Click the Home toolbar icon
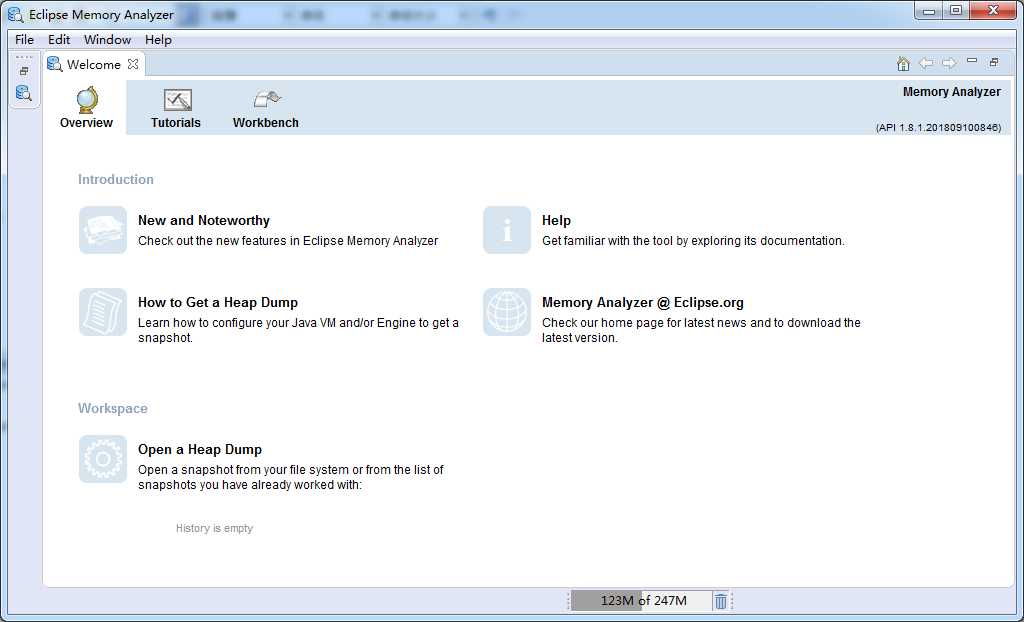This screenshot has width=1024, height=622. 903,63
